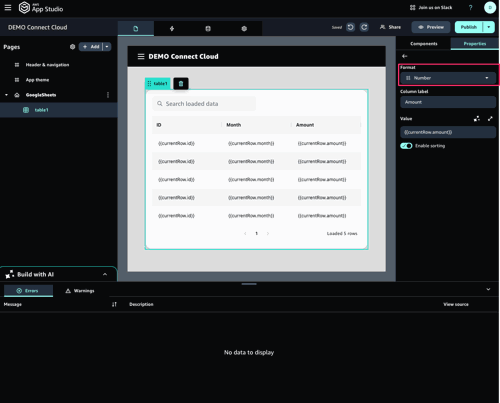Delete table1 with the trash icon

pyautogui.click(x=181, y=83)
